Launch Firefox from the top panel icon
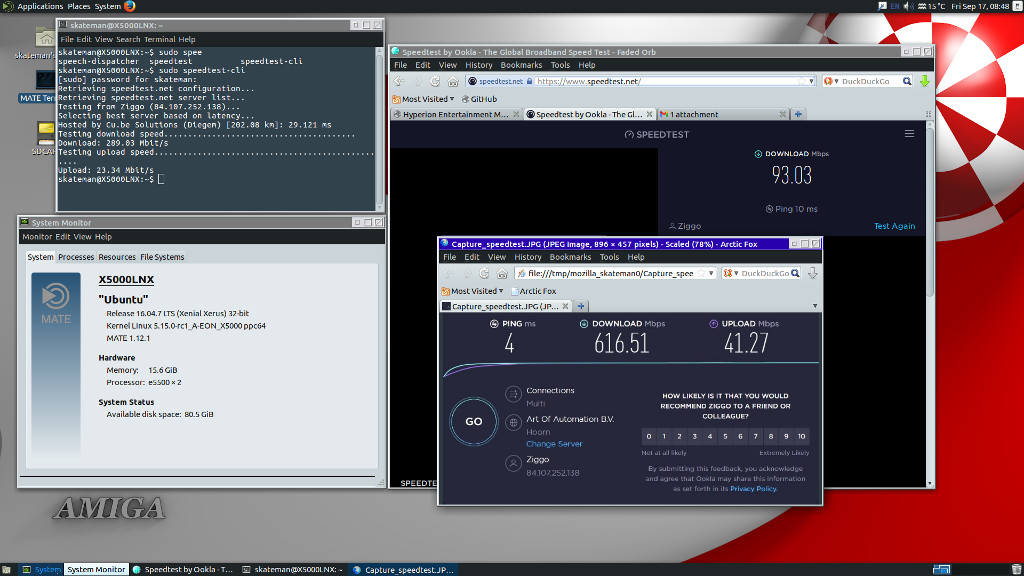1024x576 pixels. 129,6
